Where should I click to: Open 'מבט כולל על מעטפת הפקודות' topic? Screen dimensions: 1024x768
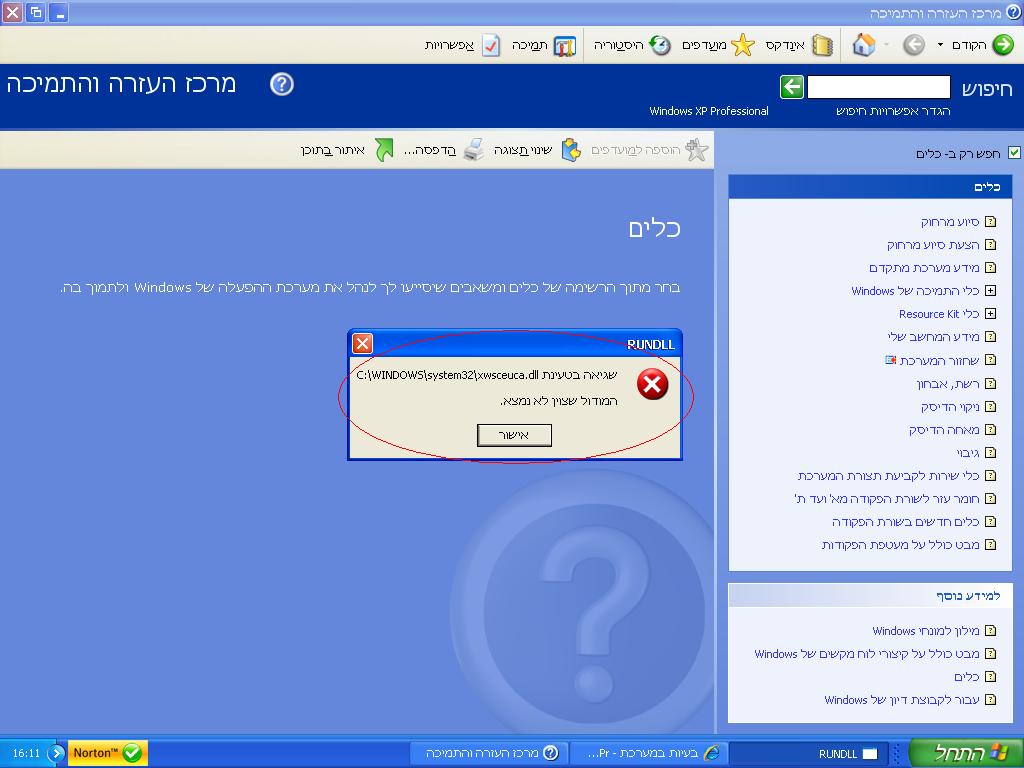[901, 545]
